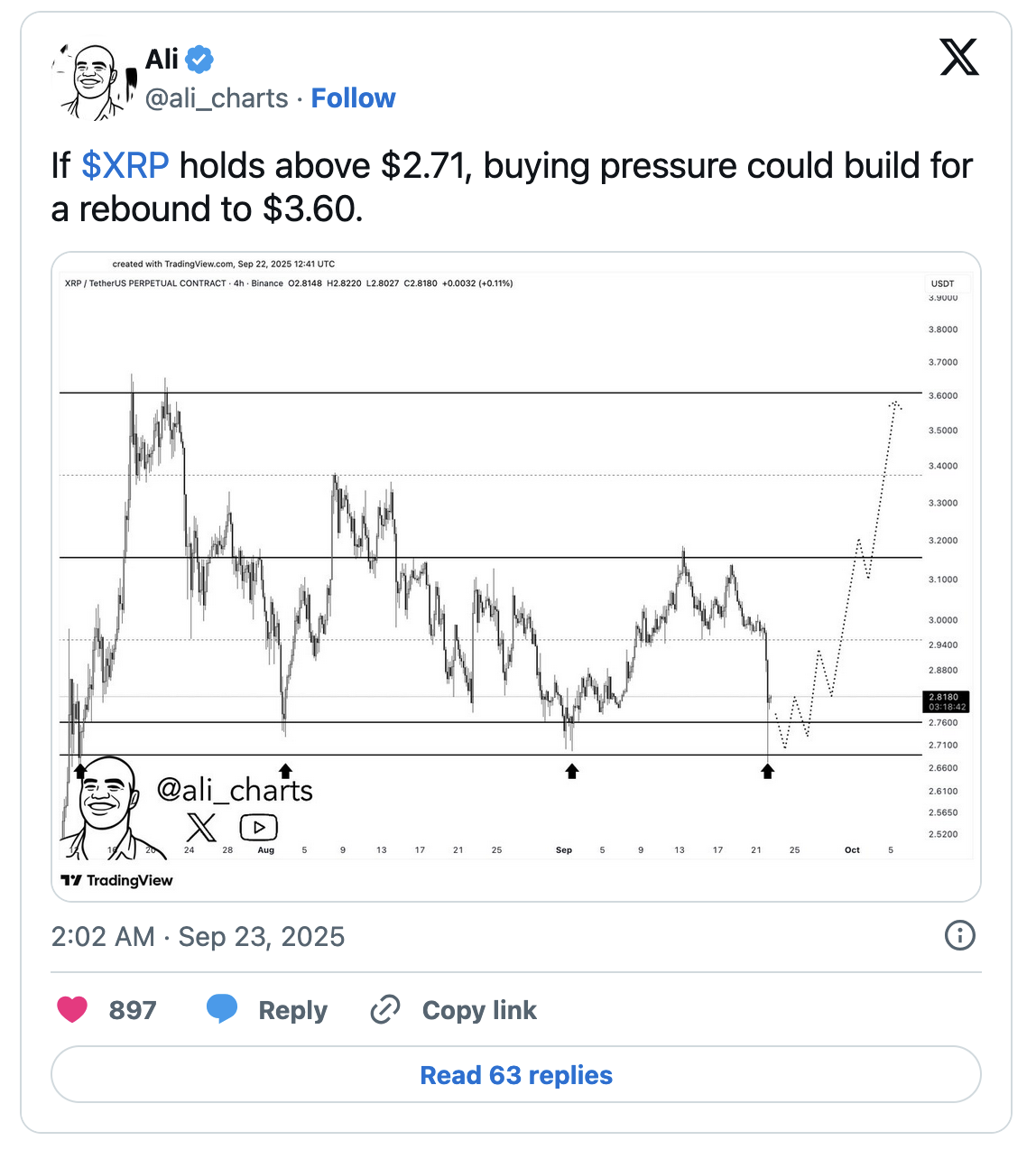Open the info circle icon beside the timestamp
This screenshot has height=1150, width=1036.
pyautogui.click(x=960, y=936)
